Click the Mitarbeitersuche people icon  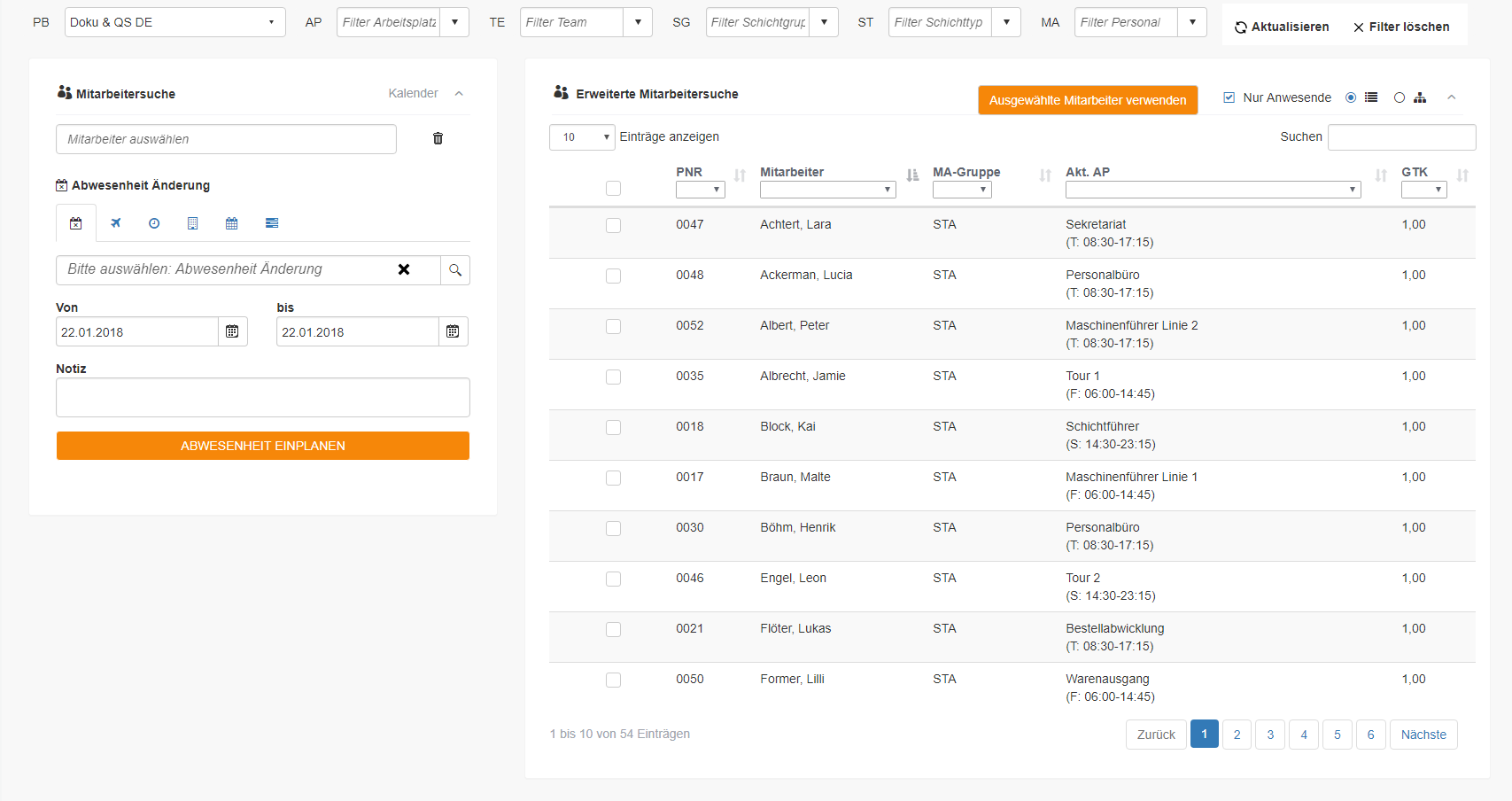[x=65, y=92]
